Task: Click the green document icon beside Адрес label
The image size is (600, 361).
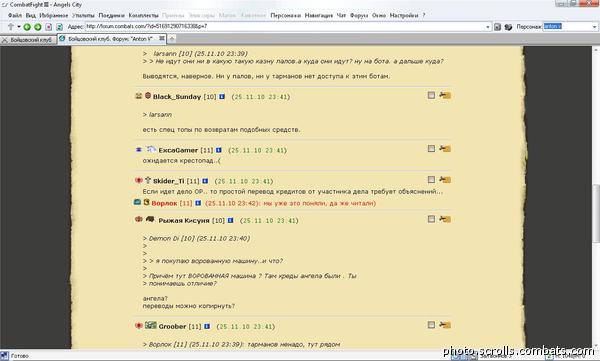Action: (59, 27)
